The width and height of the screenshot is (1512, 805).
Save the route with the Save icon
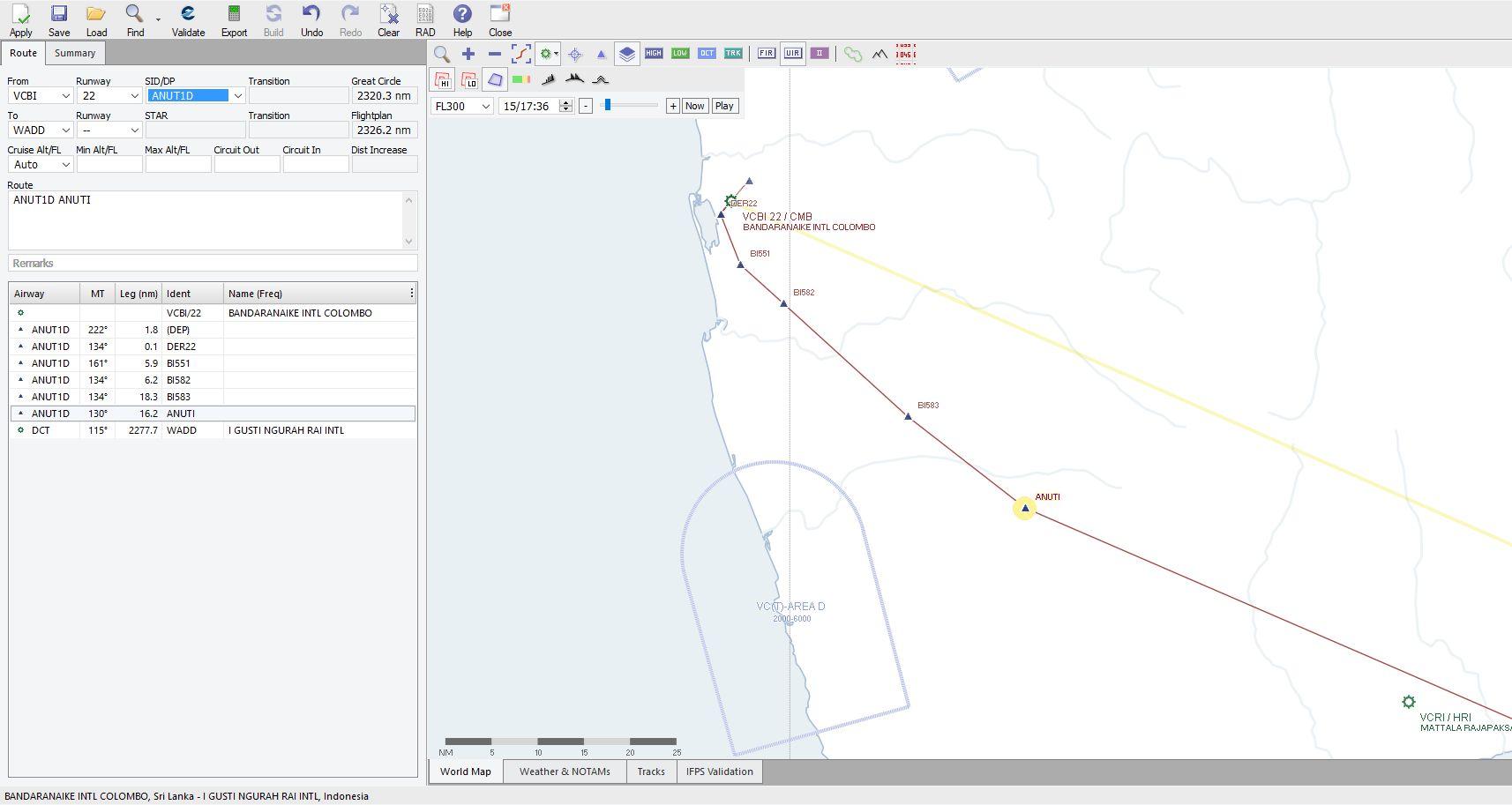59,14
